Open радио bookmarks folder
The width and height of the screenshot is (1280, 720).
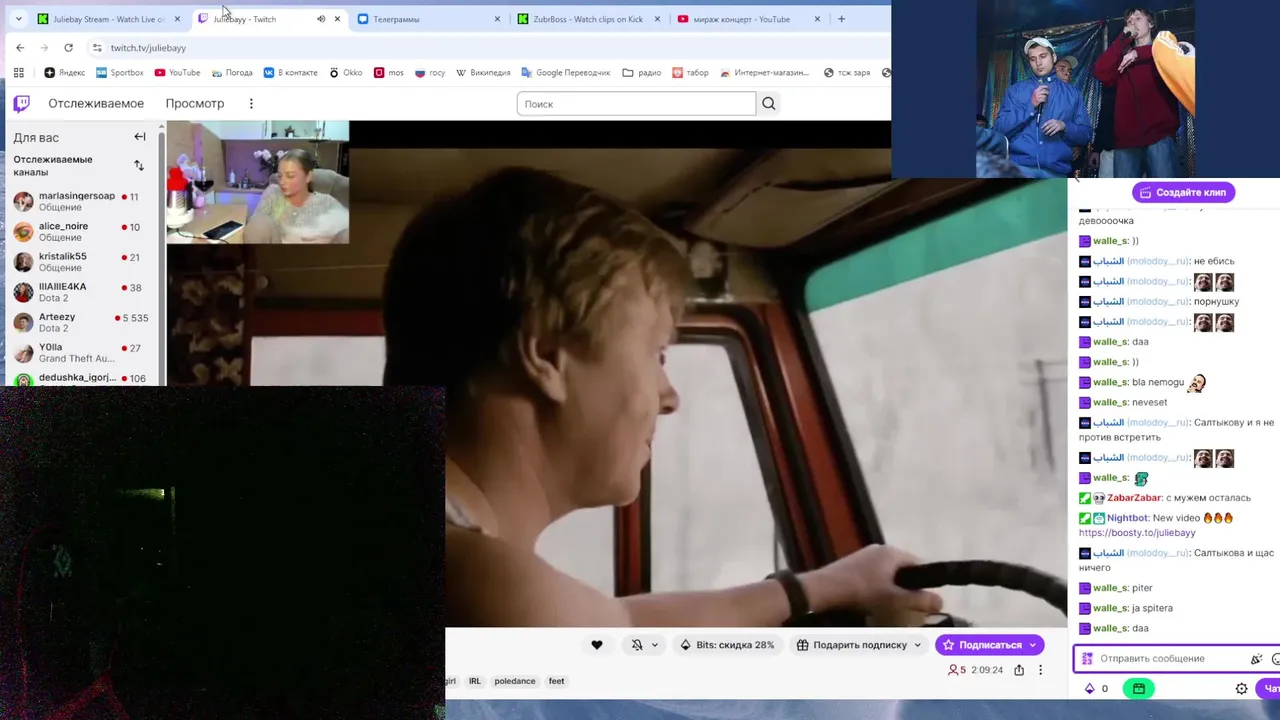tap(642, 72)
